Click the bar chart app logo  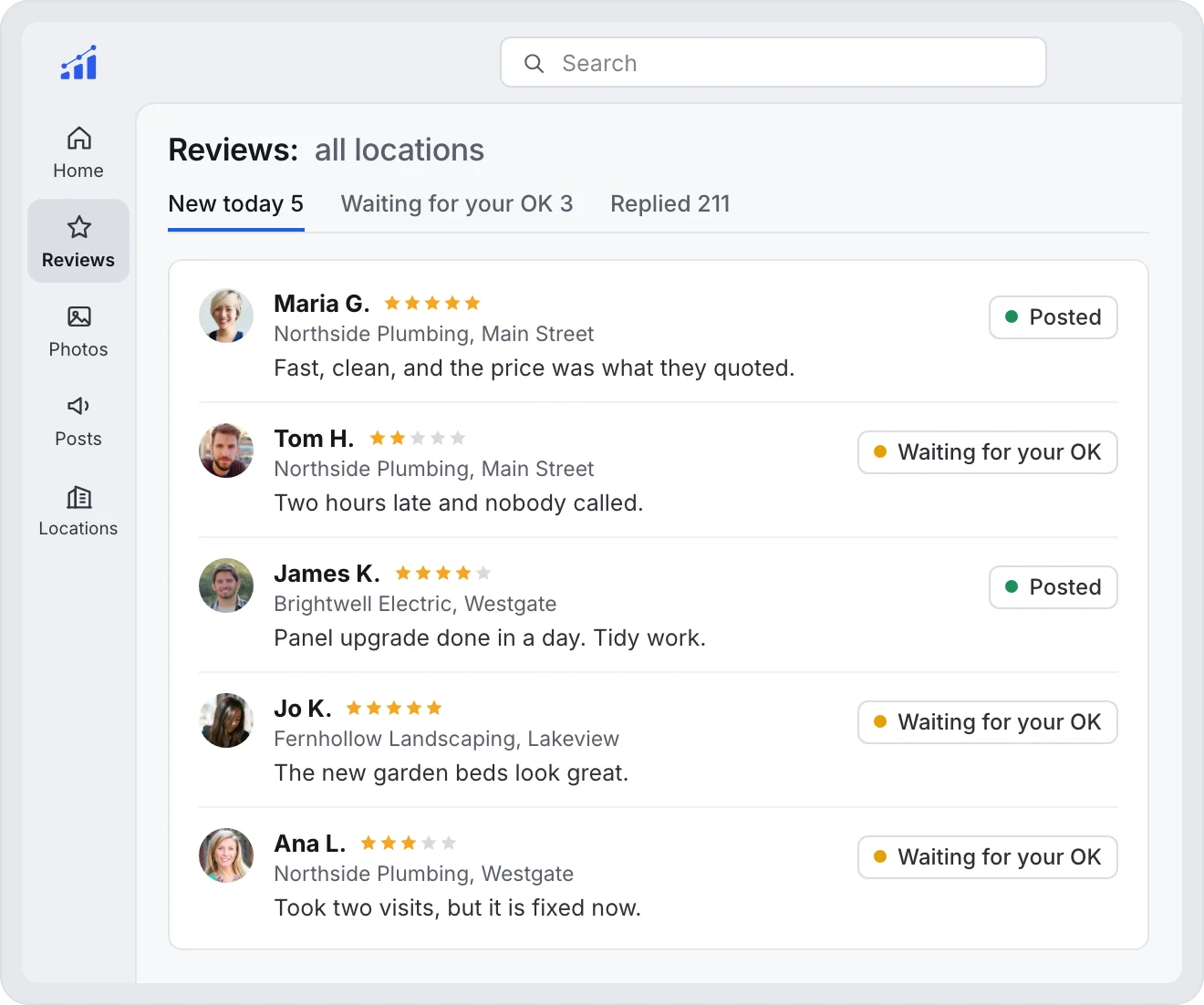click(x=78, y=63)
